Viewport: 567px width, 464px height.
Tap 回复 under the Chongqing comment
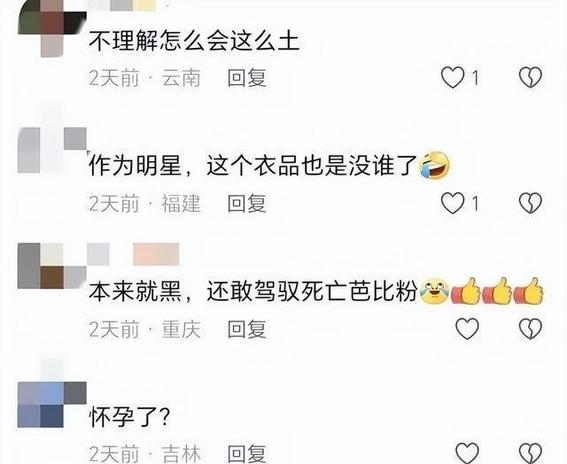247,329
